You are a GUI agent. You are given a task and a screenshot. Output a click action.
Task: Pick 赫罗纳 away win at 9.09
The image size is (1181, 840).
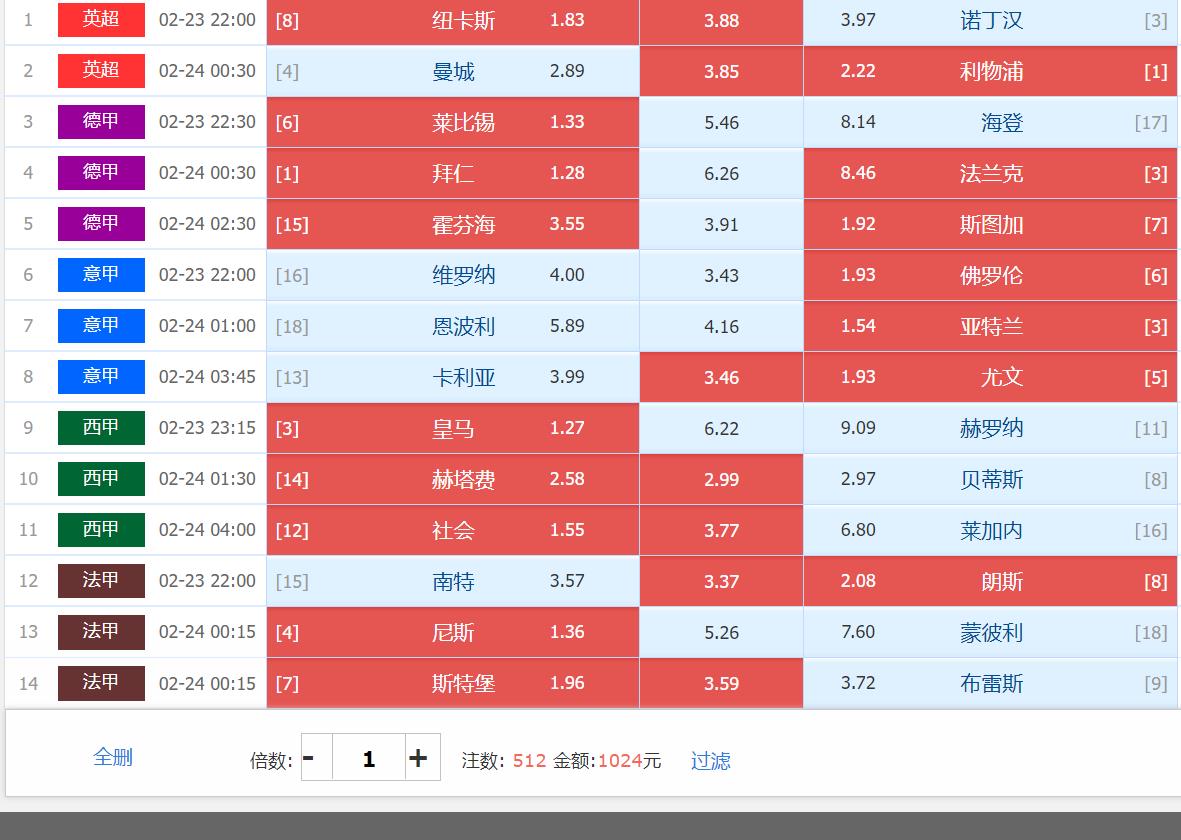(990, 428)
